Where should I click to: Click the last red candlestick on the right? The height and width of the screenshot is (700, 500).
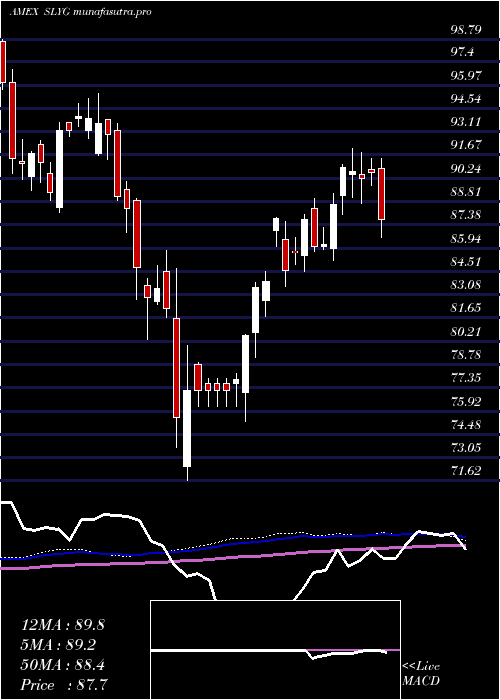[x=382, y=194]
